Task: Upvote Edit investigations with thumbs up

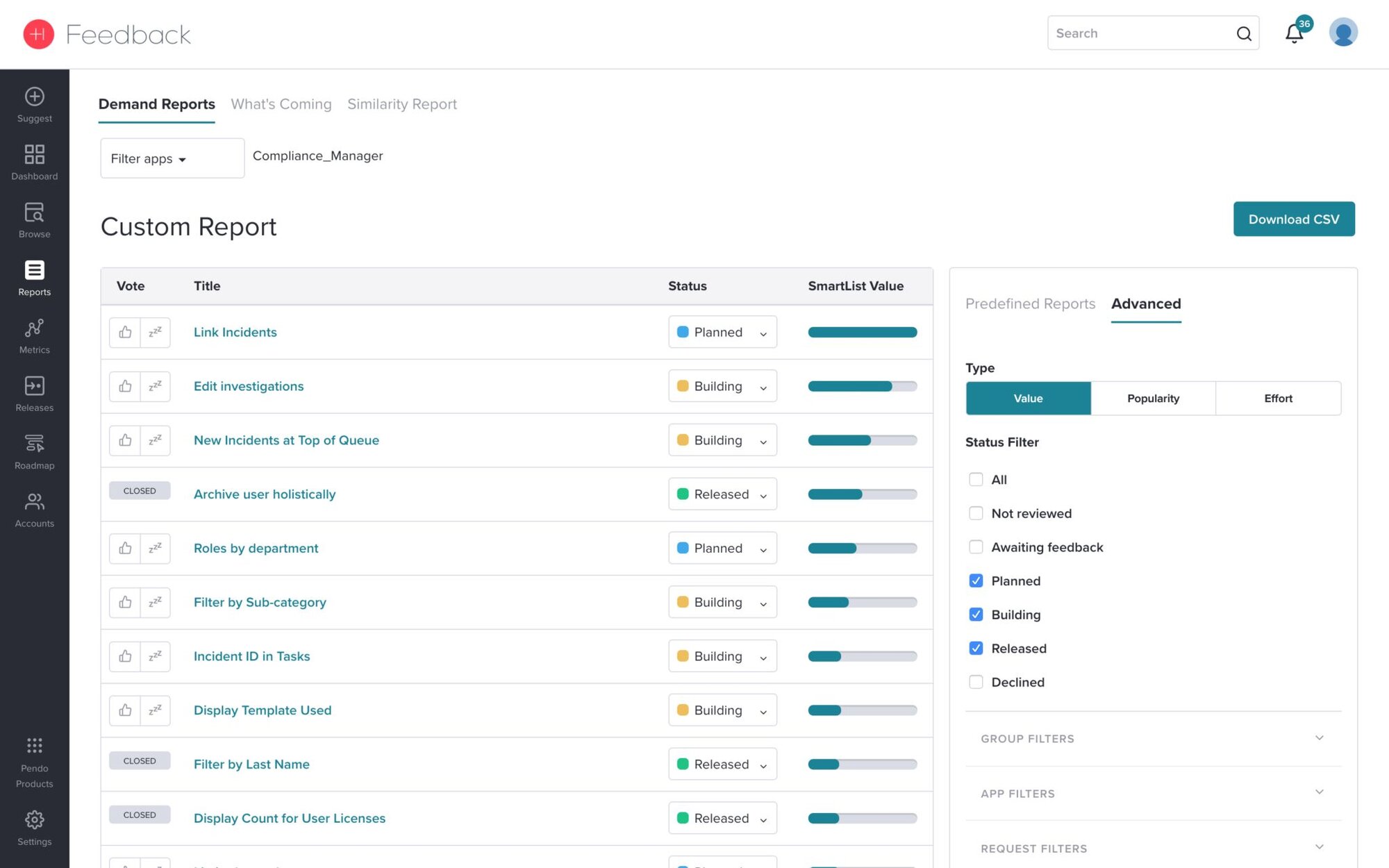Action: (125, 386)
